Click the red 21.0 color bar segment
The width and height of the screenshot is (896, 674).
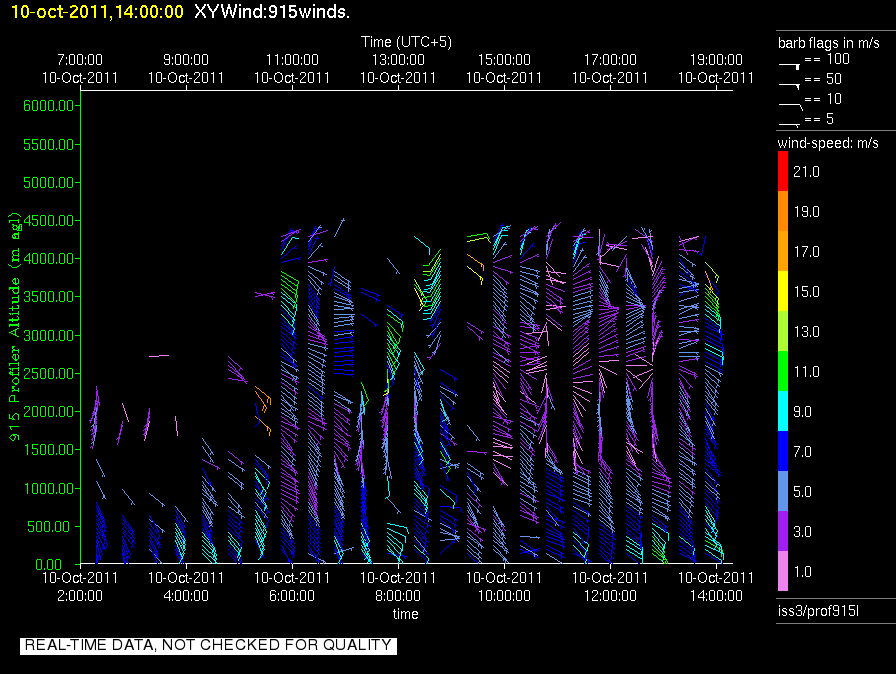pos(783,171)
